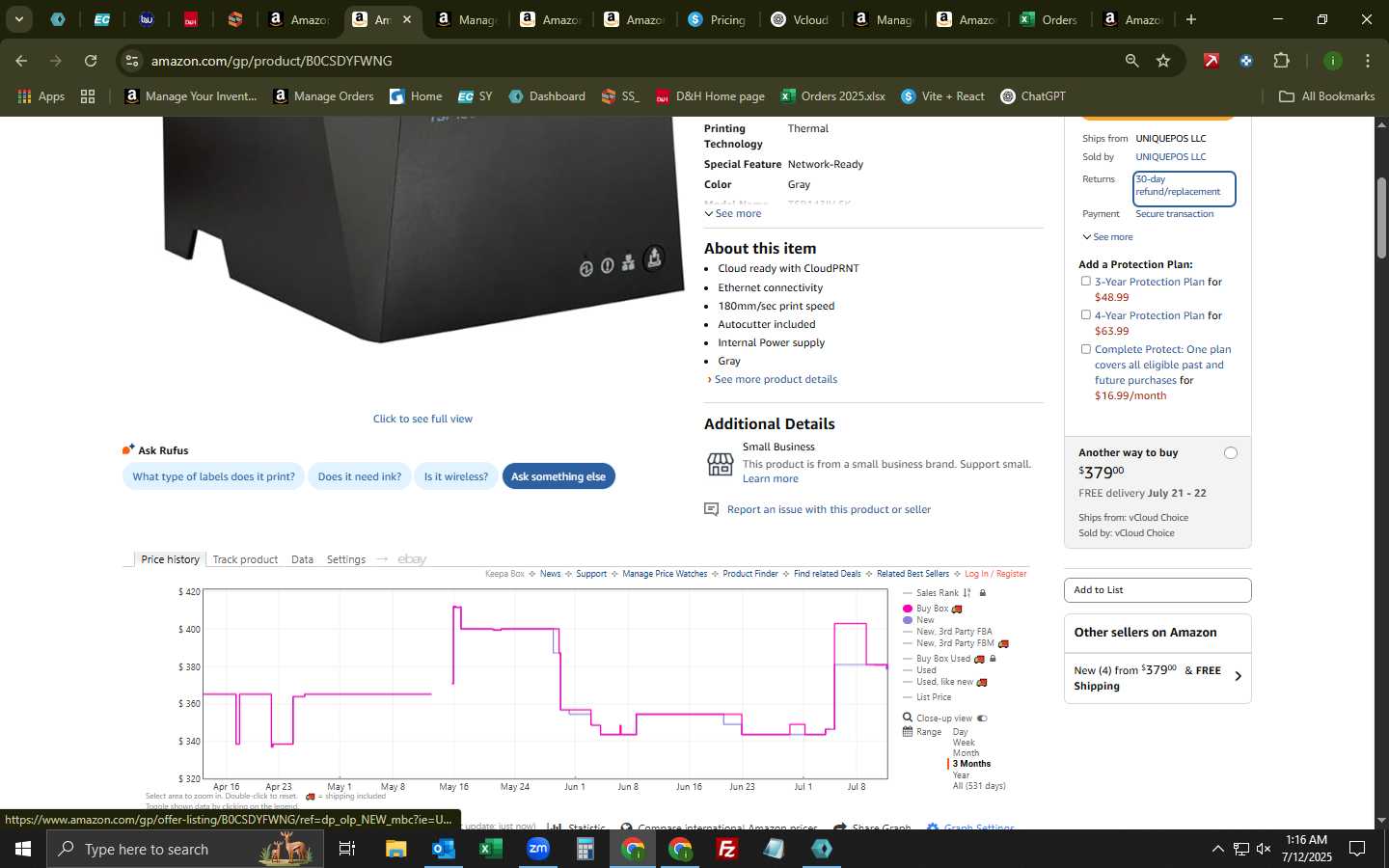Image resolution: width=1389 pixels, height=868 pixels.
Task: Open Keepa Settings tab
Action: click(x=346, y=559)
